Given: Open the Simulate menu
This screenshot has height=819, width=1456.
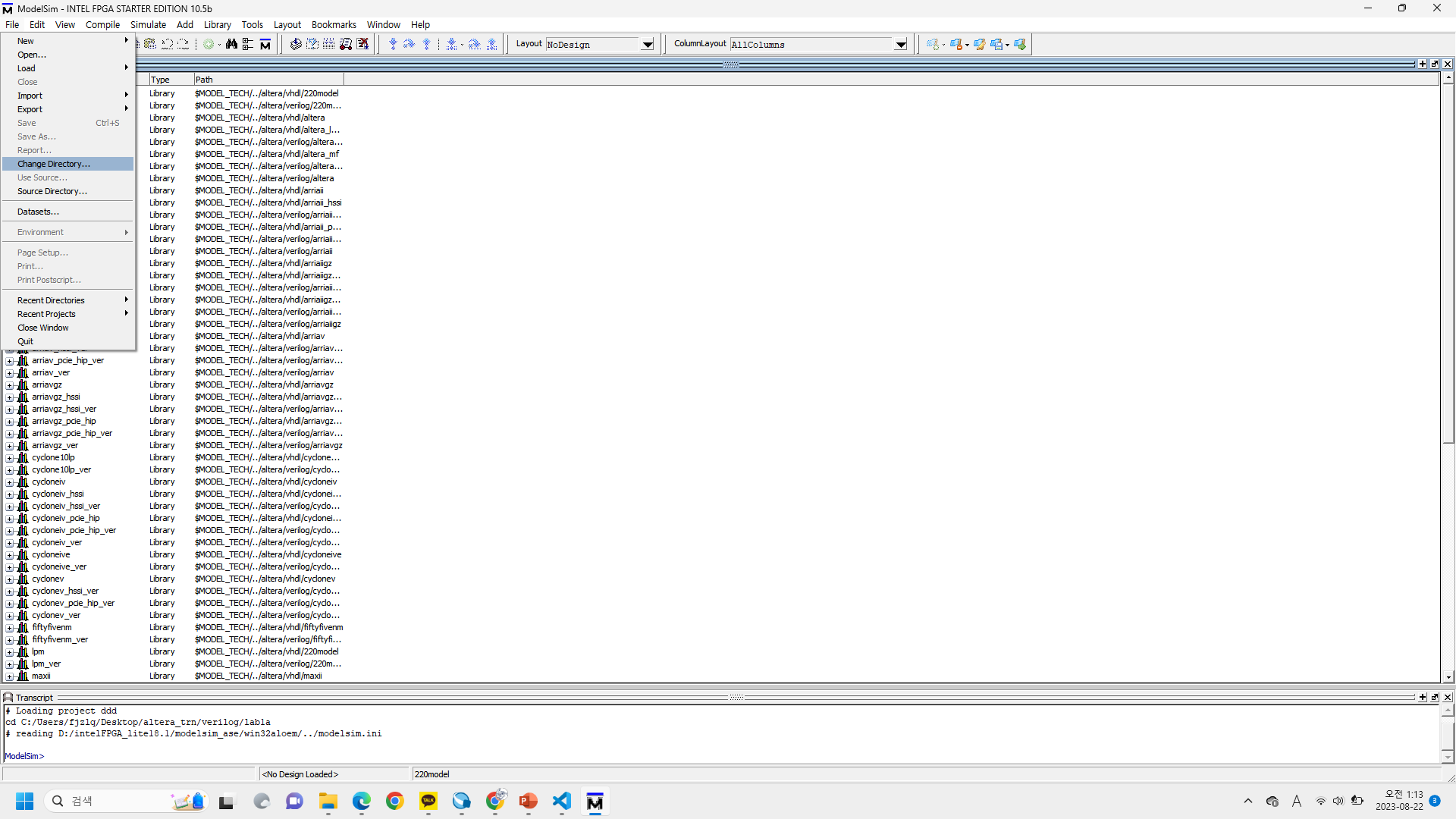Looking at the screenshot, I should pyautogui.click(x=148, y=24).
